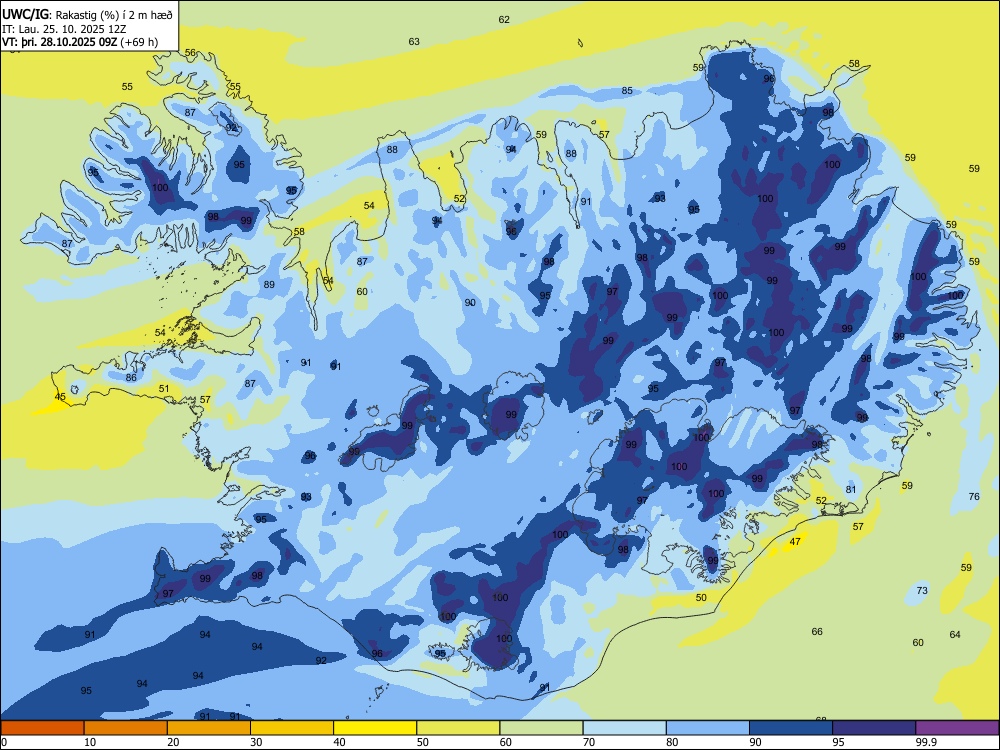Pick the 60–70 pale green legend swatch
The image size is (1000, 750).
pos(541,728)
